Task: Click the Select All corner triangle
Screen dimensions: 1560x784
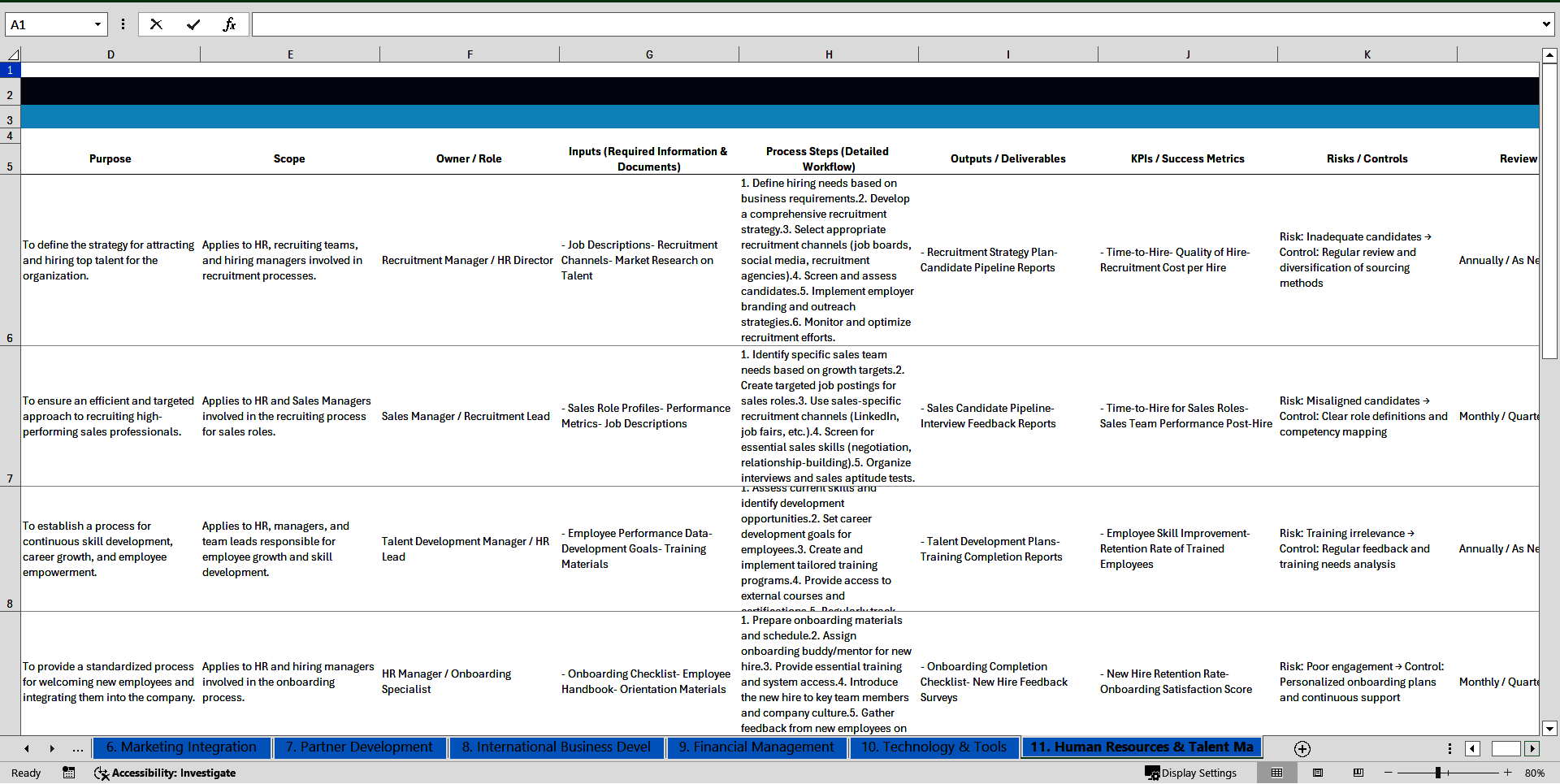Action: (x=13, y=54)
